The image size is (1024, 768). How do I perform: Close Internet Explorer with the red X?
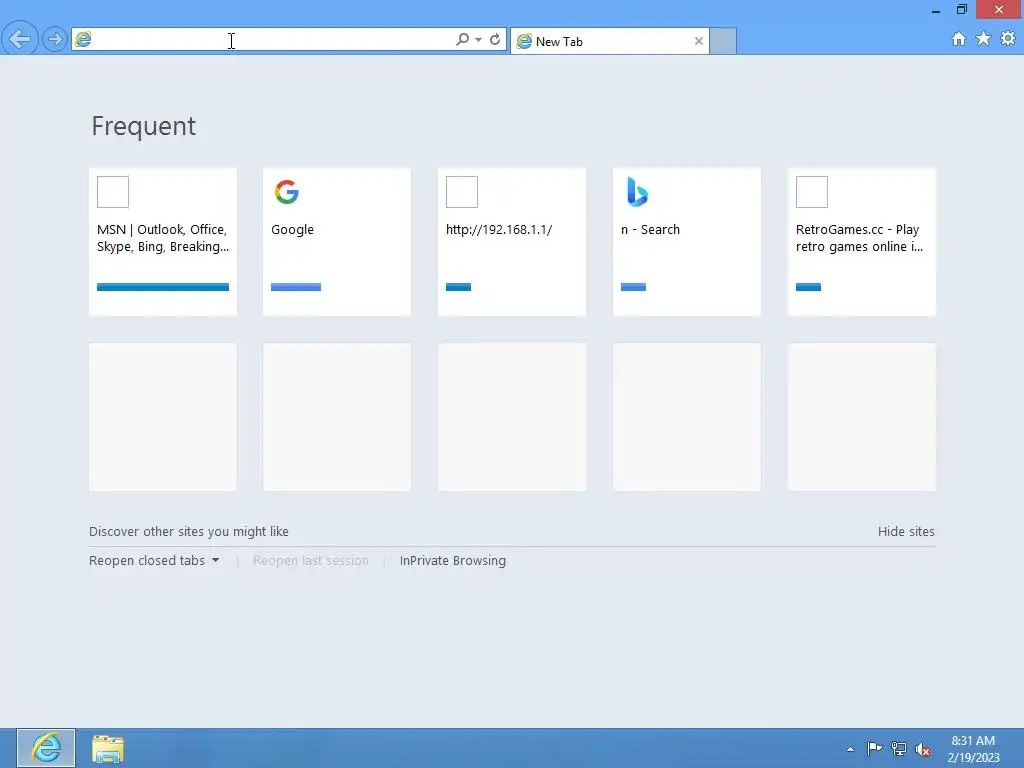tap(999, 10)
